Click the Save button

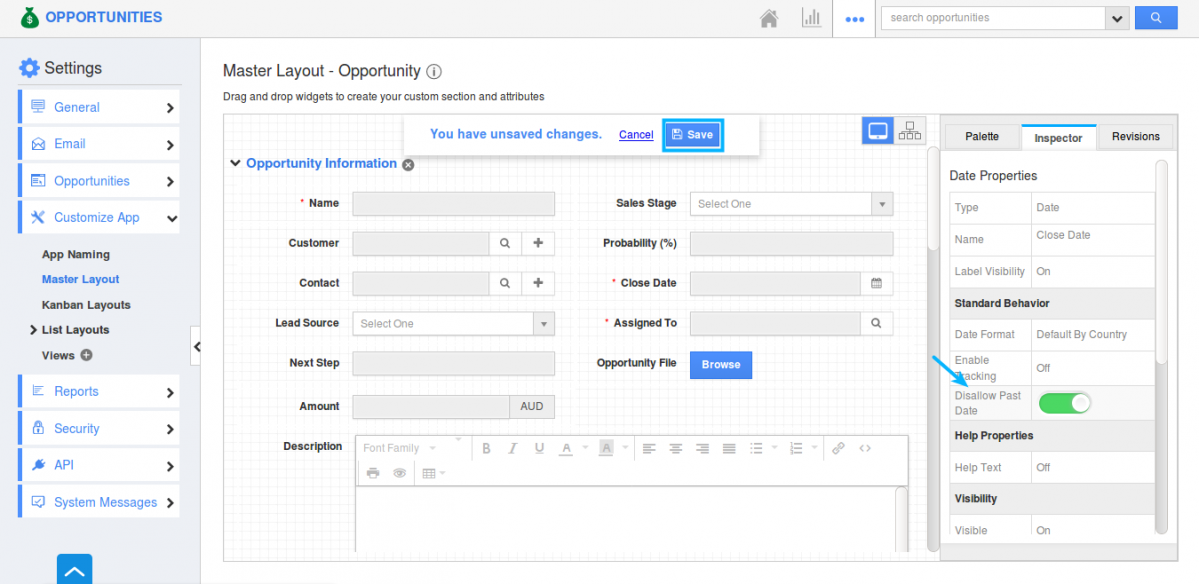coord(692,135)
